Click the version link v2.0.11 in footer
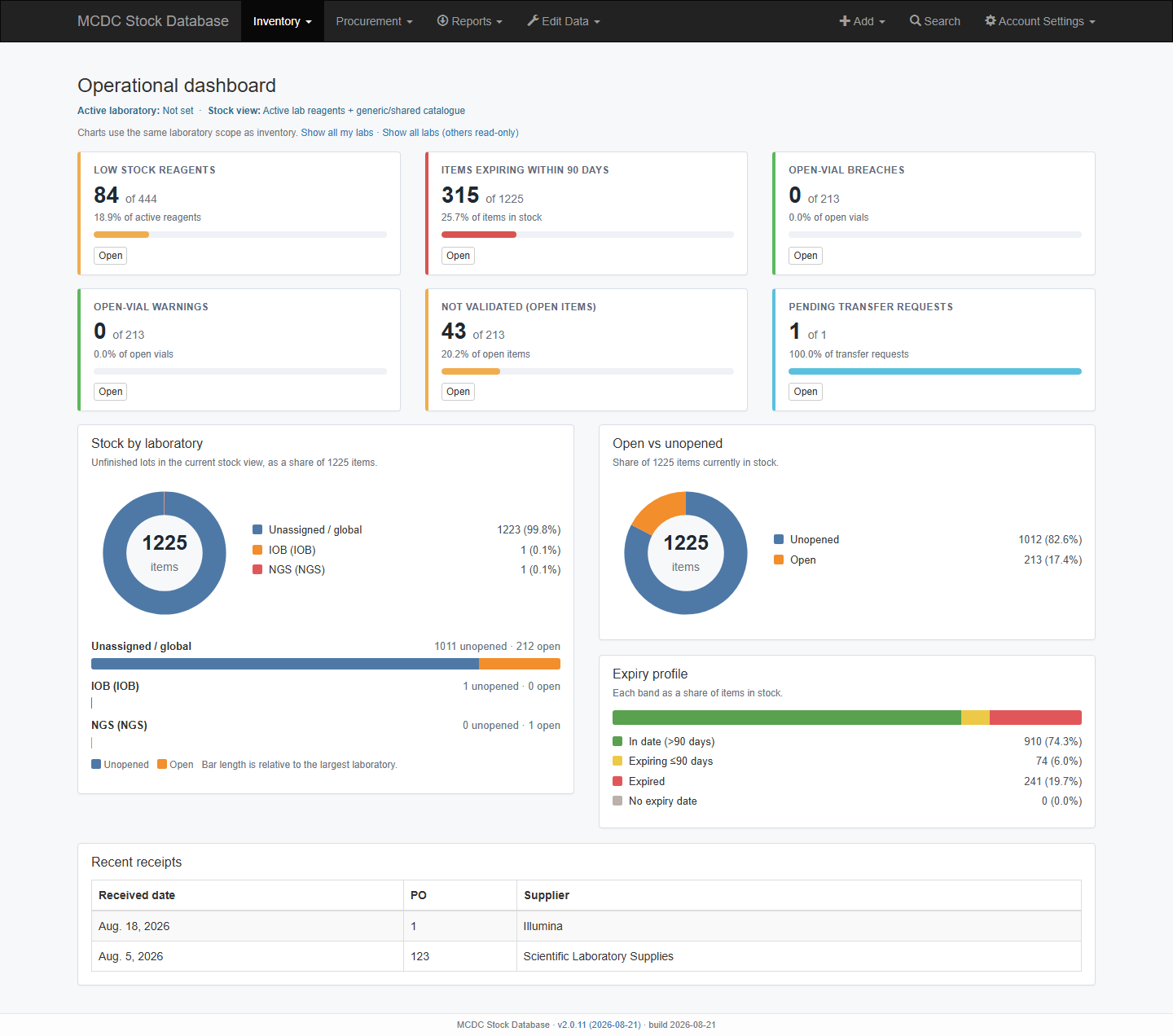The width and height of the screenshot is (1173, 1036). (x=599, y=1025)
